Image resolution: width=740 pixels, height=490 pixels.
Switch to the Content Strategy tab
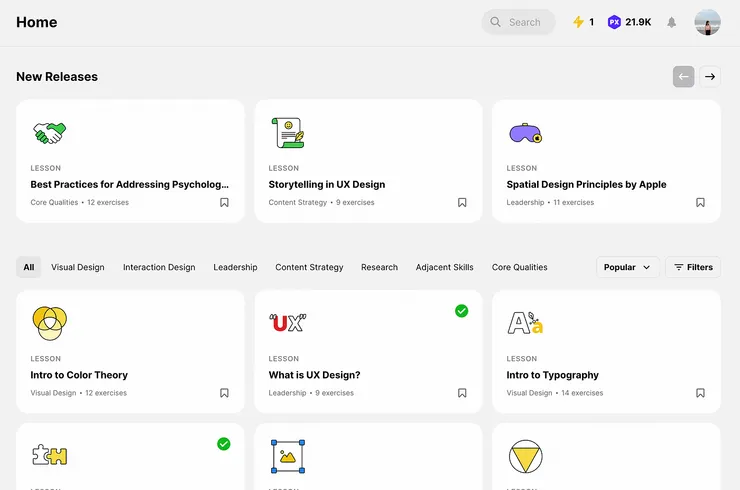click(309, 267)
